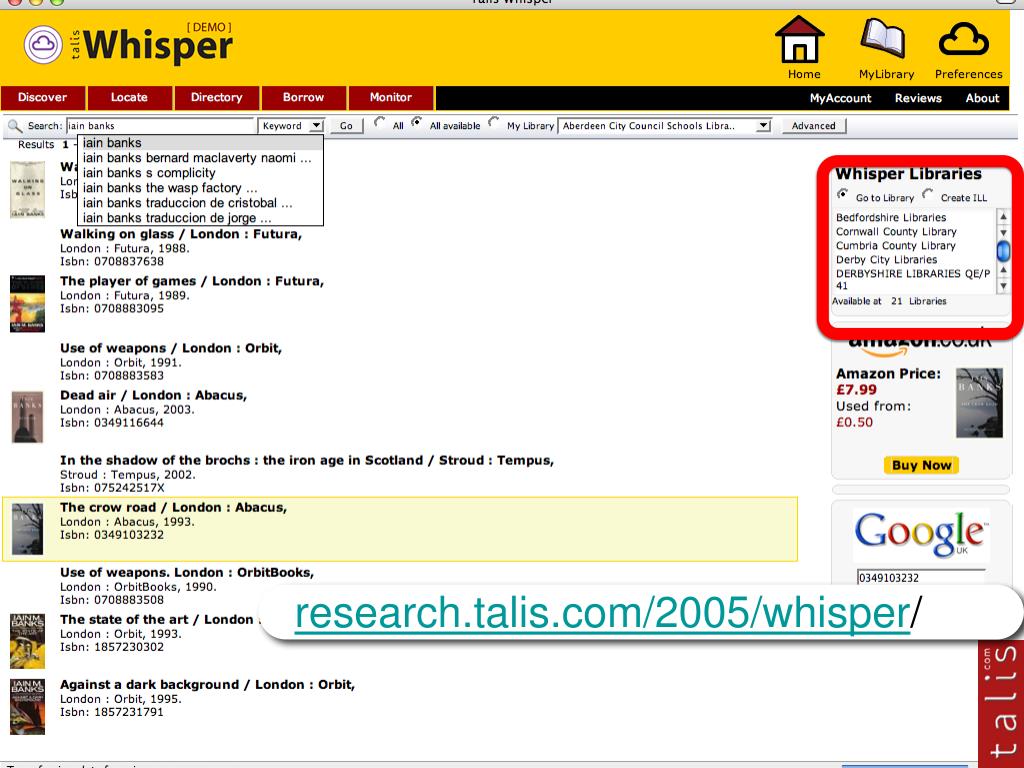Click Against a dark background cover thumbnail

point(27,707)
